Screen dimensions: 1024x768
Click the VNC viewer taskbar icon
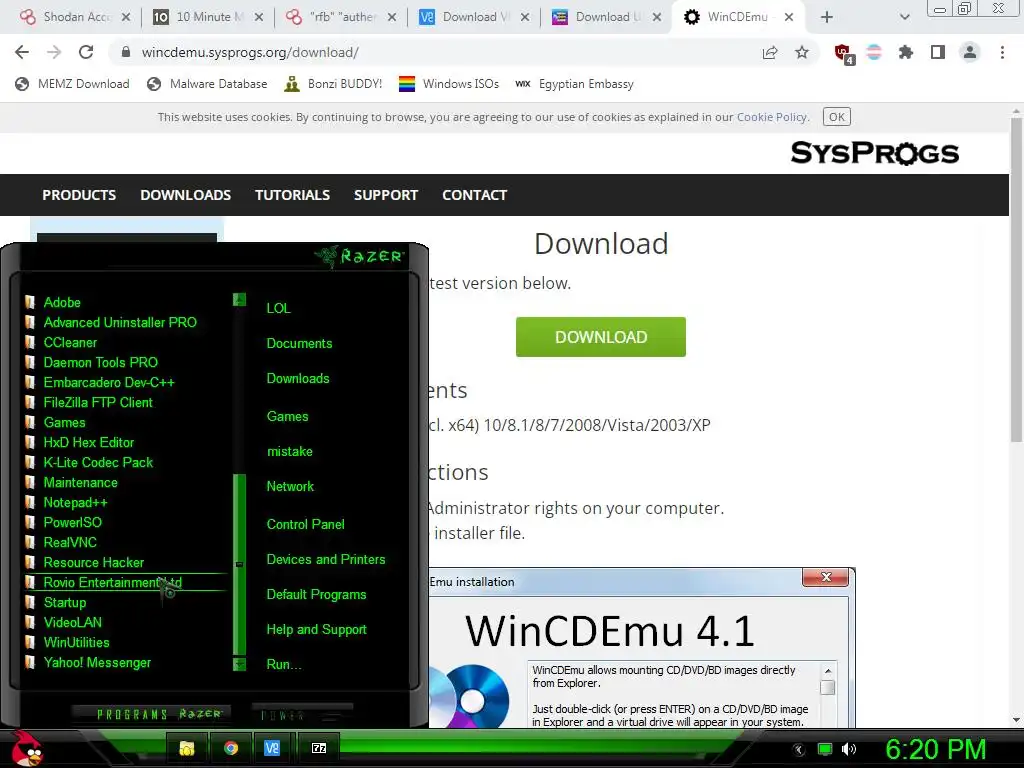click(x=272, y=748)
